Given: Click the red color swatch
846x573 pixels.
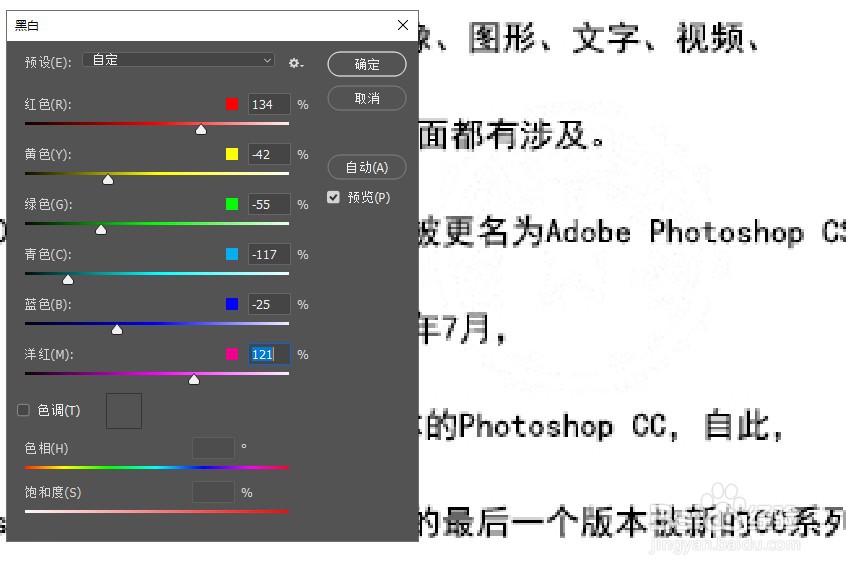Looking at the screenshot, I should [232, 104].
